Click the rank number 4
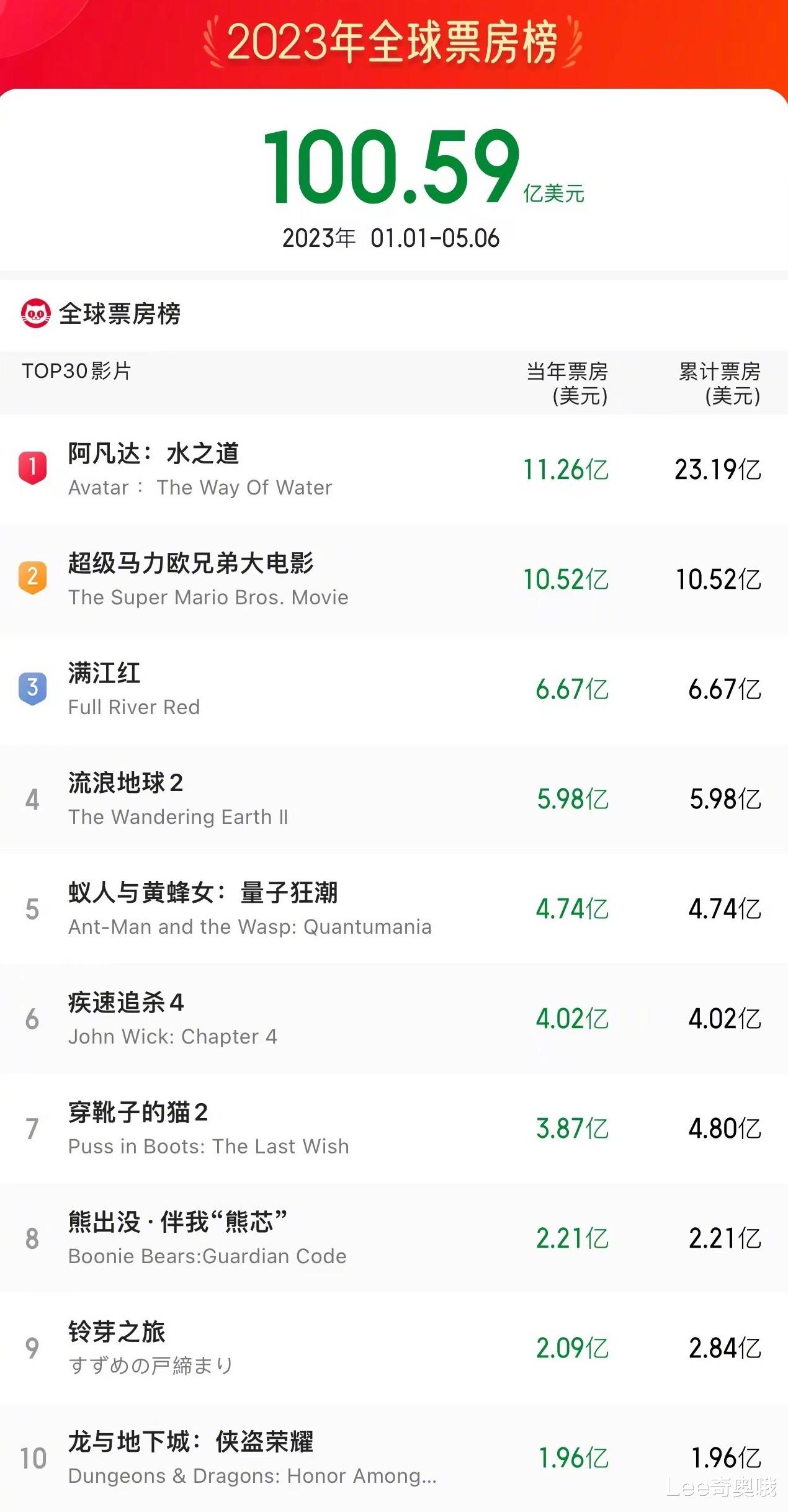This screenshot has width=788, height=1512. coord(32,800)
